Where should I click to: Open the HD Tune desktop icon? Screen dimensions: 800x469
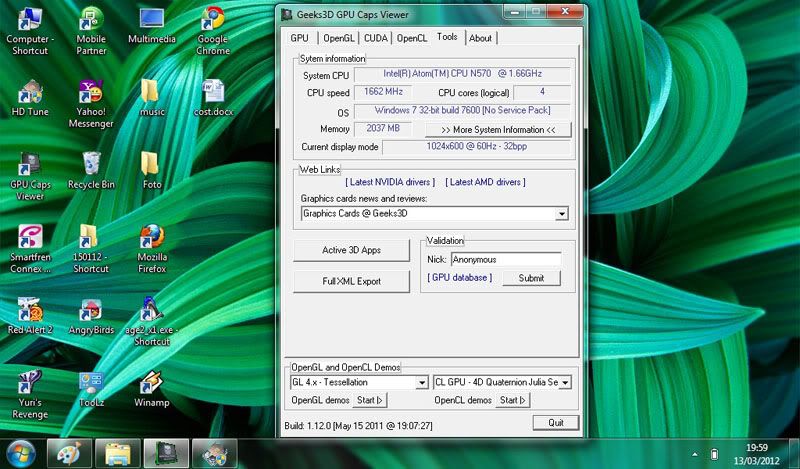point(30,98)
